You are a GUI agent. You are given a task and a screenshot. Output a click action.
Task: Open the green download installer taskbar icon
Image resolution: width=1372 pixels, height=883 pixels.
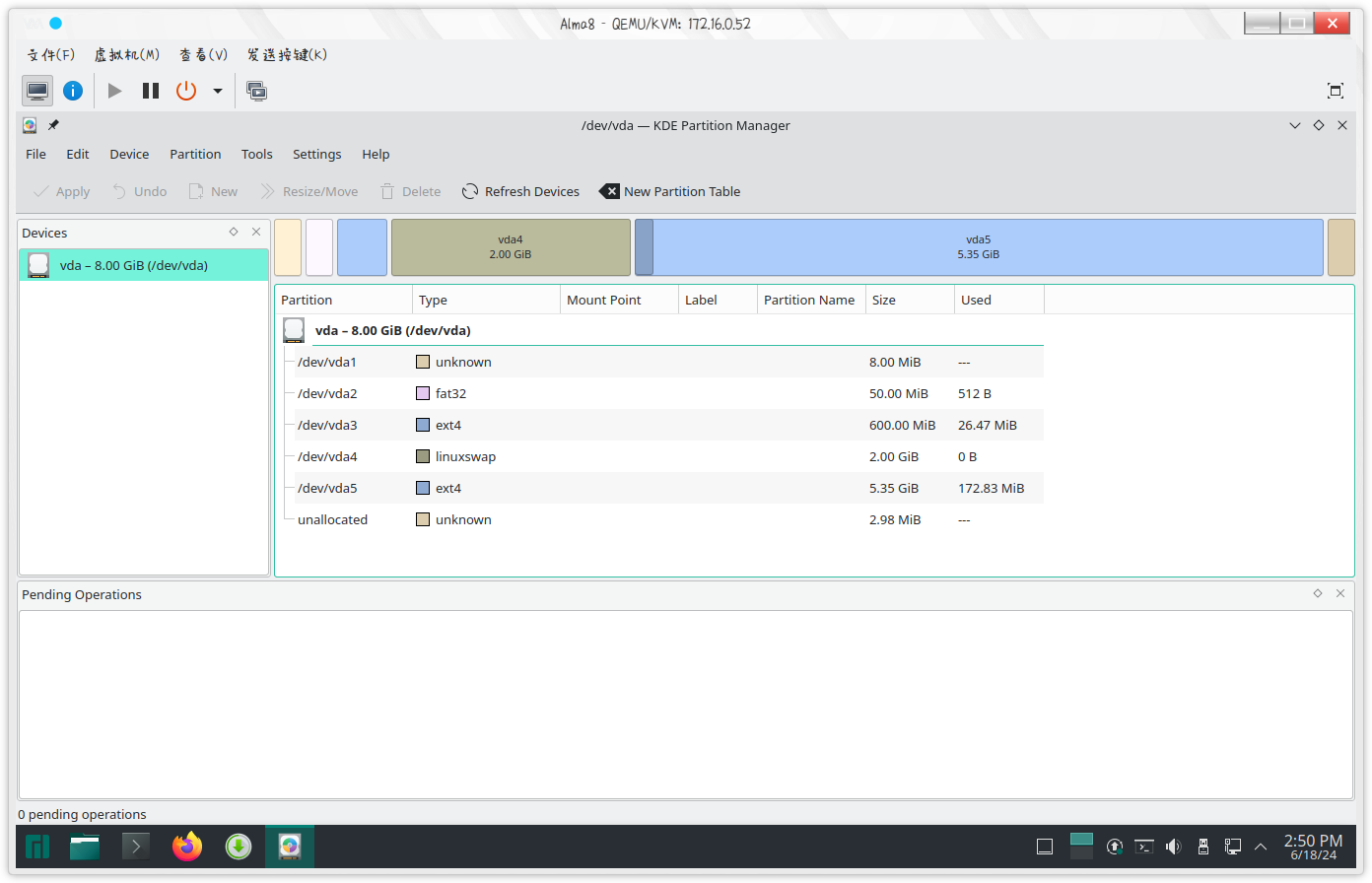tap(239, 847)
